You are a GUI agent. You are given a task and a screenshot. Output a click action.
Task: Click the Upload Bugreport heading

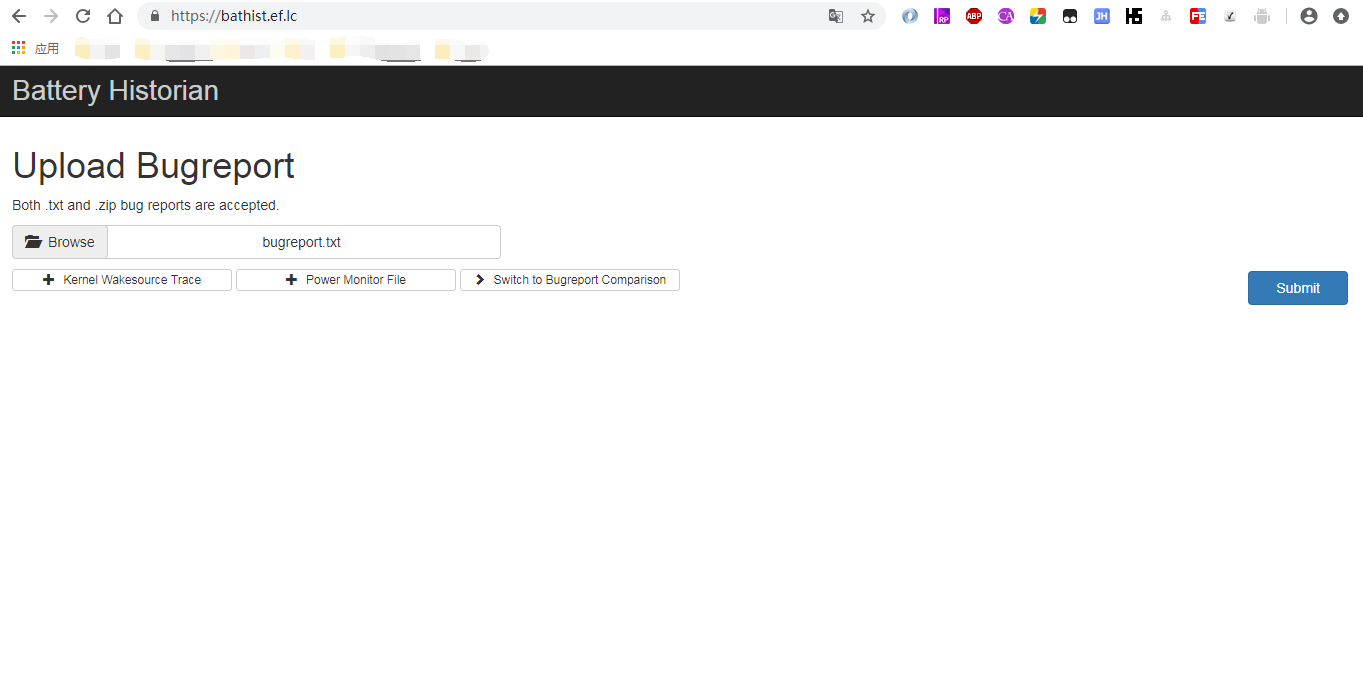click(153, 166)
